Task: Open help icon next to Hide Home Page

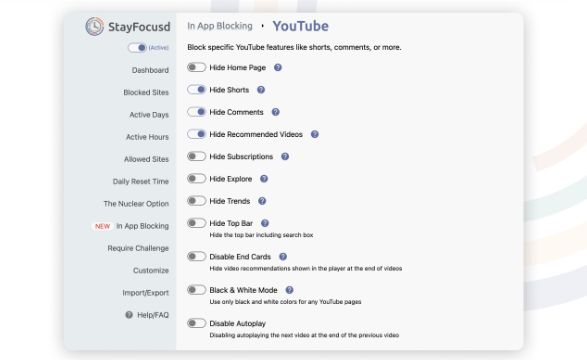Action: [278, 68]
